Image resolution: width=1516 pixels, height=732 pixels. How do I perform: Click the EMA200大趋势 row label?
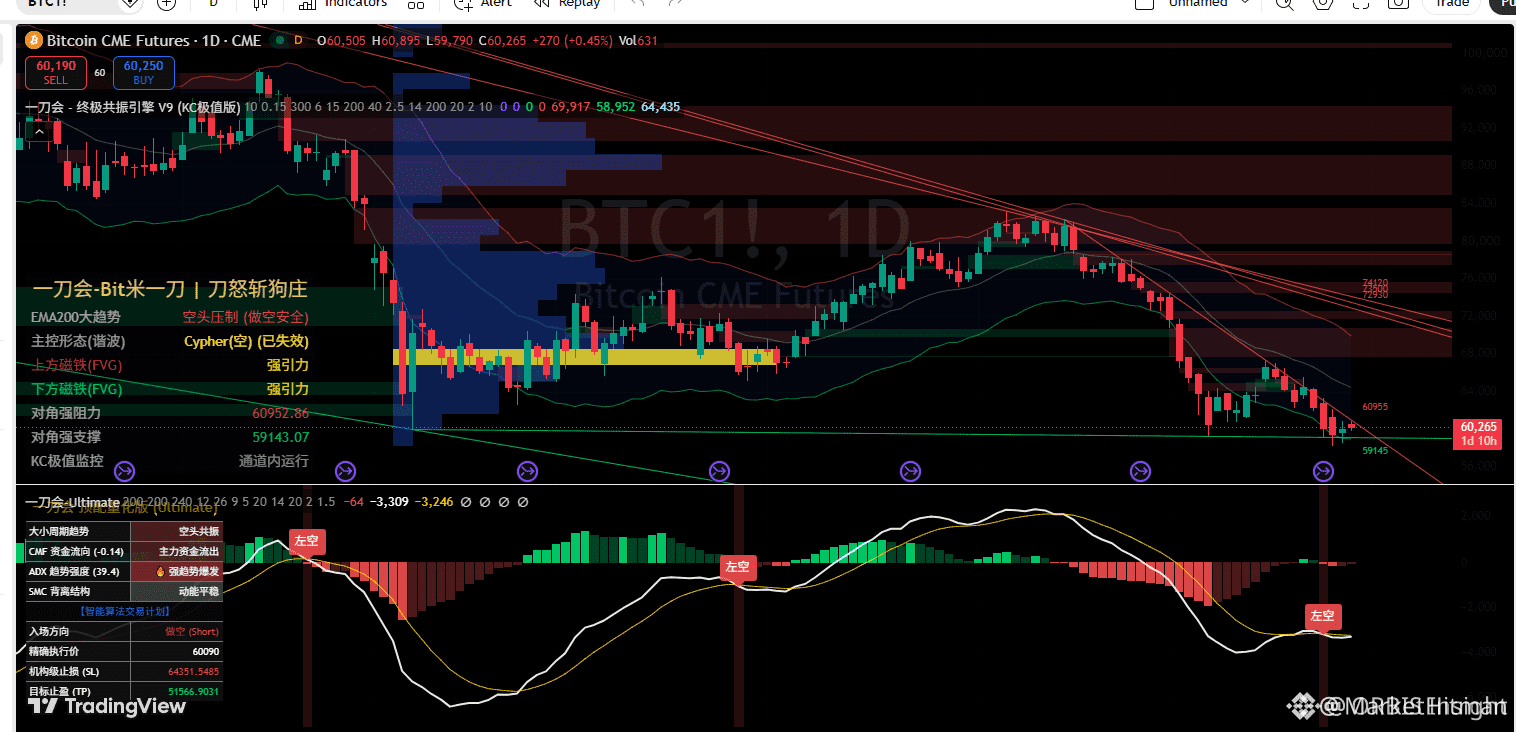[x=76, y=317]
